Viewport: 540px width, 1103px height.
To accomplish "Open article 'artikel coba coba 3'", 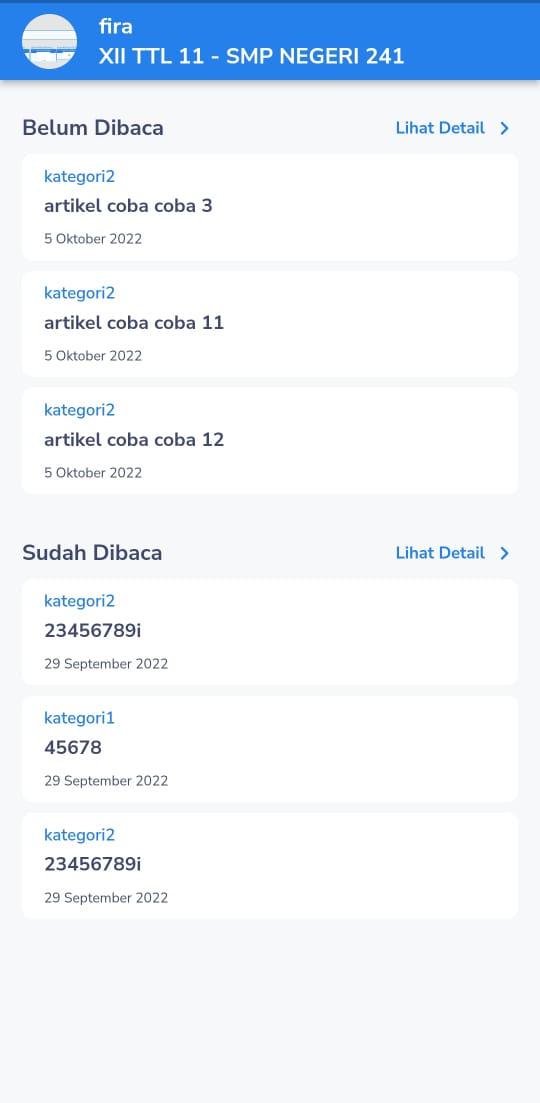I will (270, 208).
